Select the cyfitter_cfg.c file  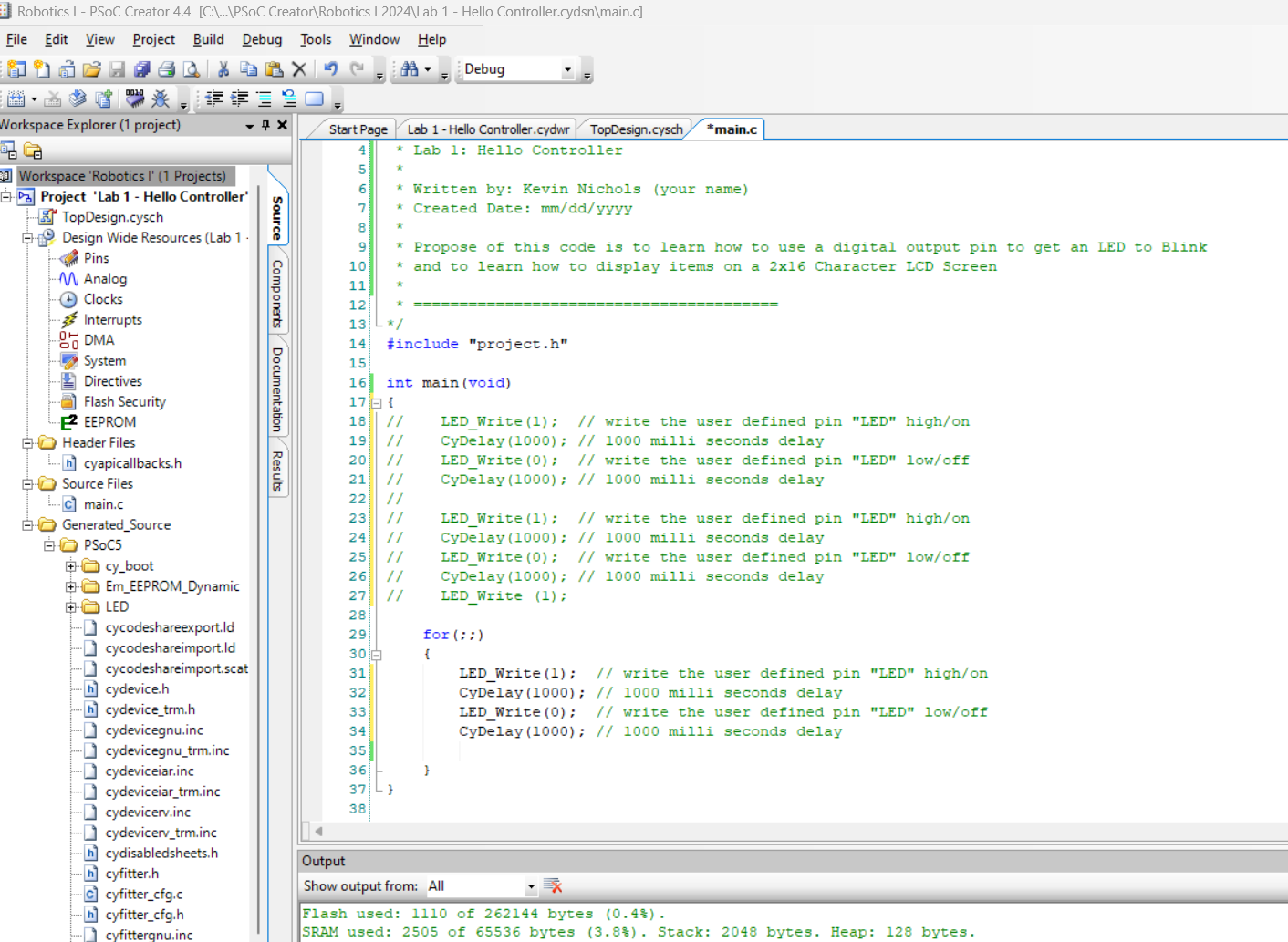click(x=143, y=894)
